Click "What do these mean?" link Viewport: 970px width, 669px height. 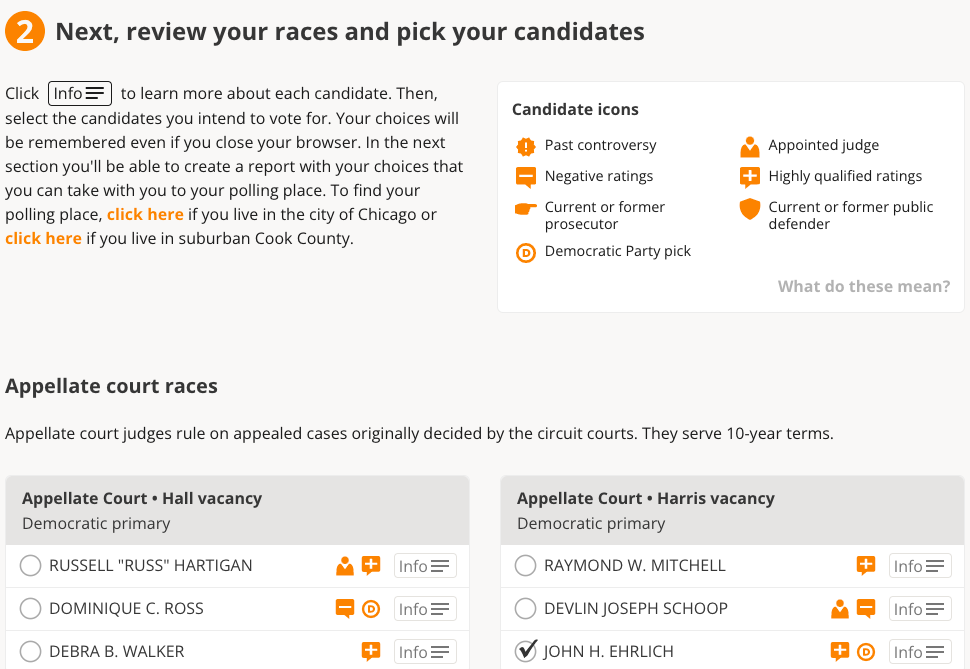click(864, 287)
